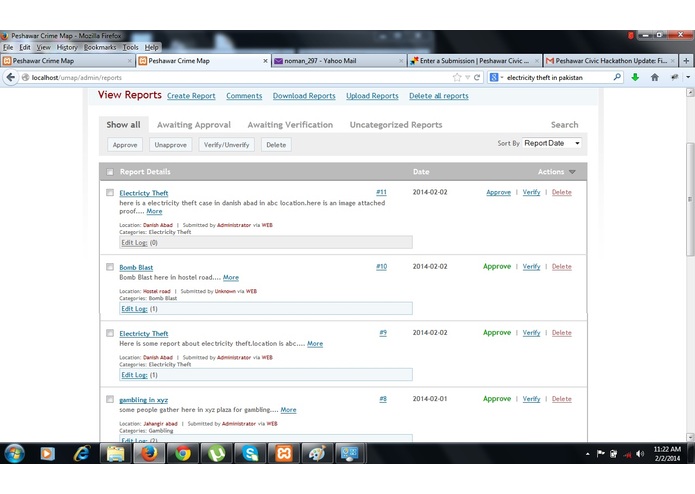This screenshot has height=494, width=695.
Task: Click the site identity globe icon in the address bar
Action: tap(25, 78)
